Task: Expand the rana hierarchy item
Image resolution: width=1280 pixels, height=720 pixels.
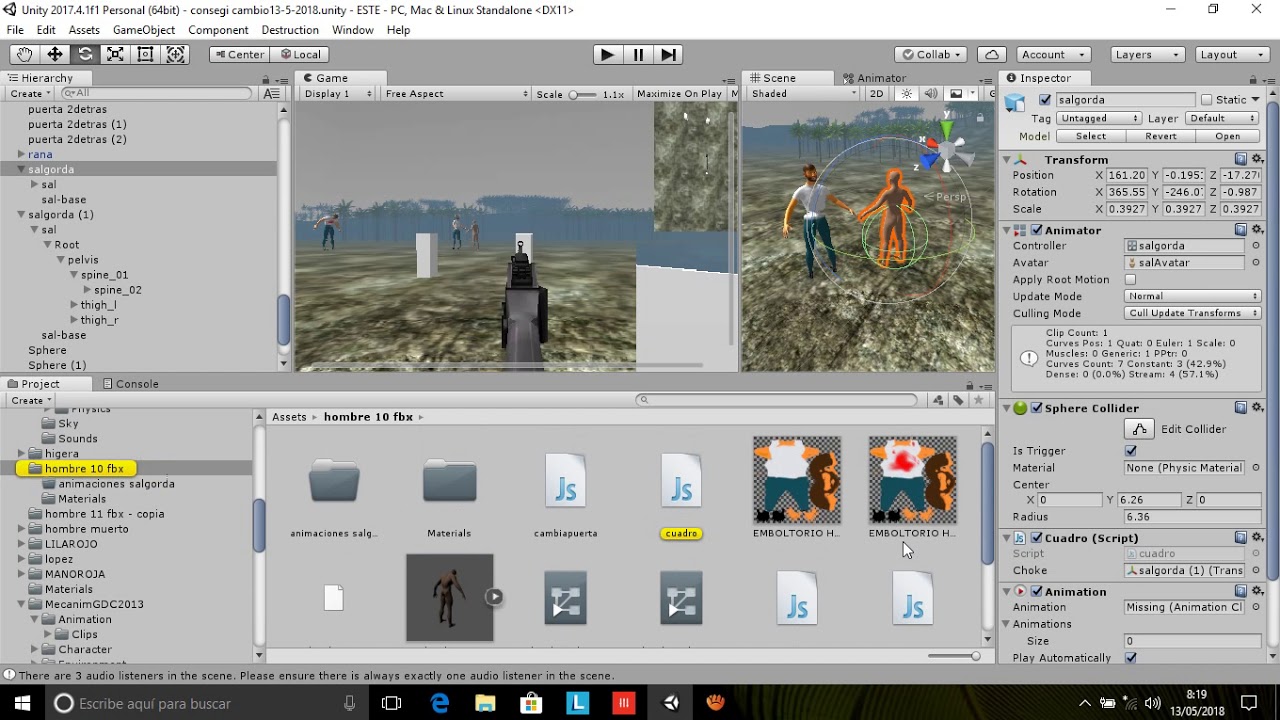Action: point(21,154)
